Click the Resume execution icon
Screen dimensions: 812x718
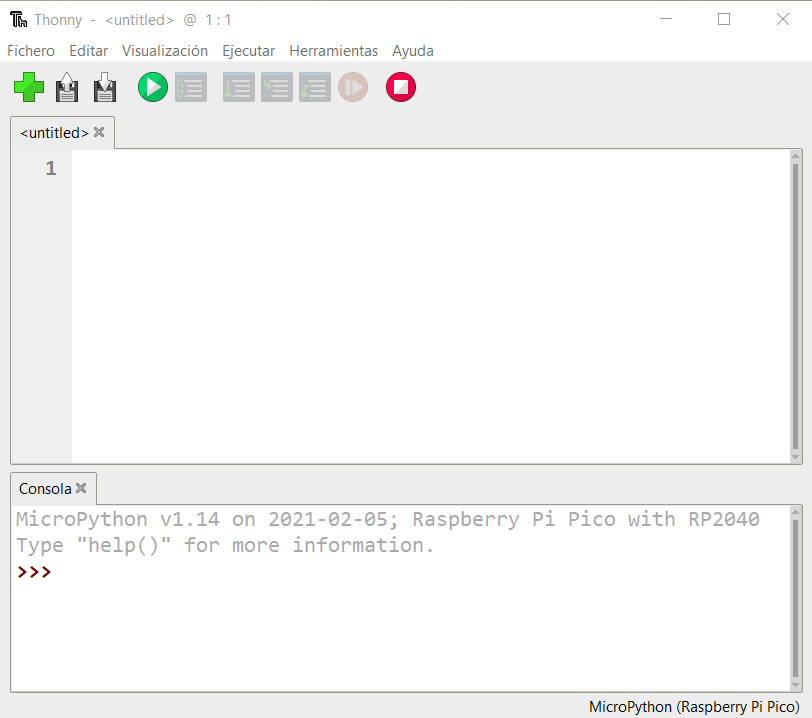pos(353,88)
